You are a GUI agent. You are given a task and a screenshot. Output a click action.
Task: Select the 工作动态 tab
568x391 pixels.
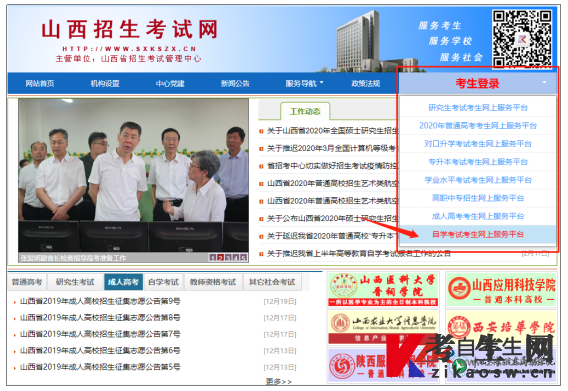tap(305, 111)
